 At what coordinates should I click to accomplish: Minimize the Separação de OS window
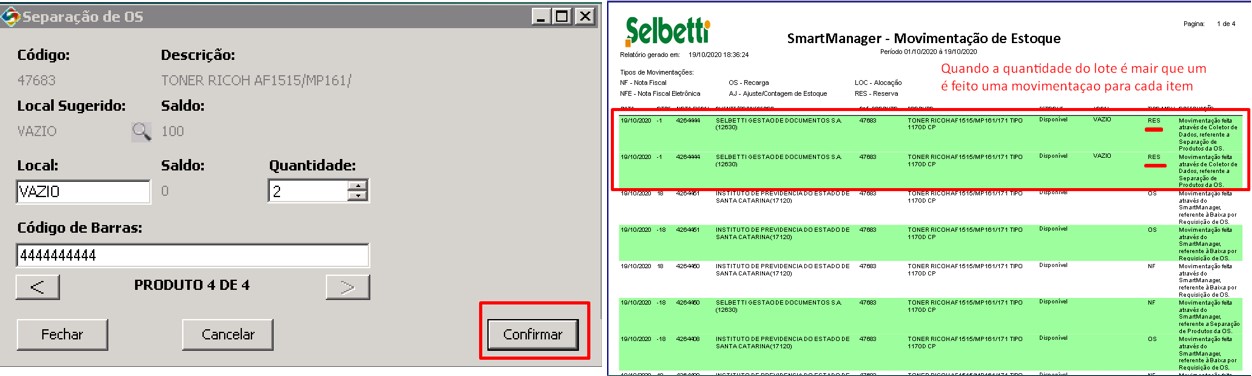[543, 17]
